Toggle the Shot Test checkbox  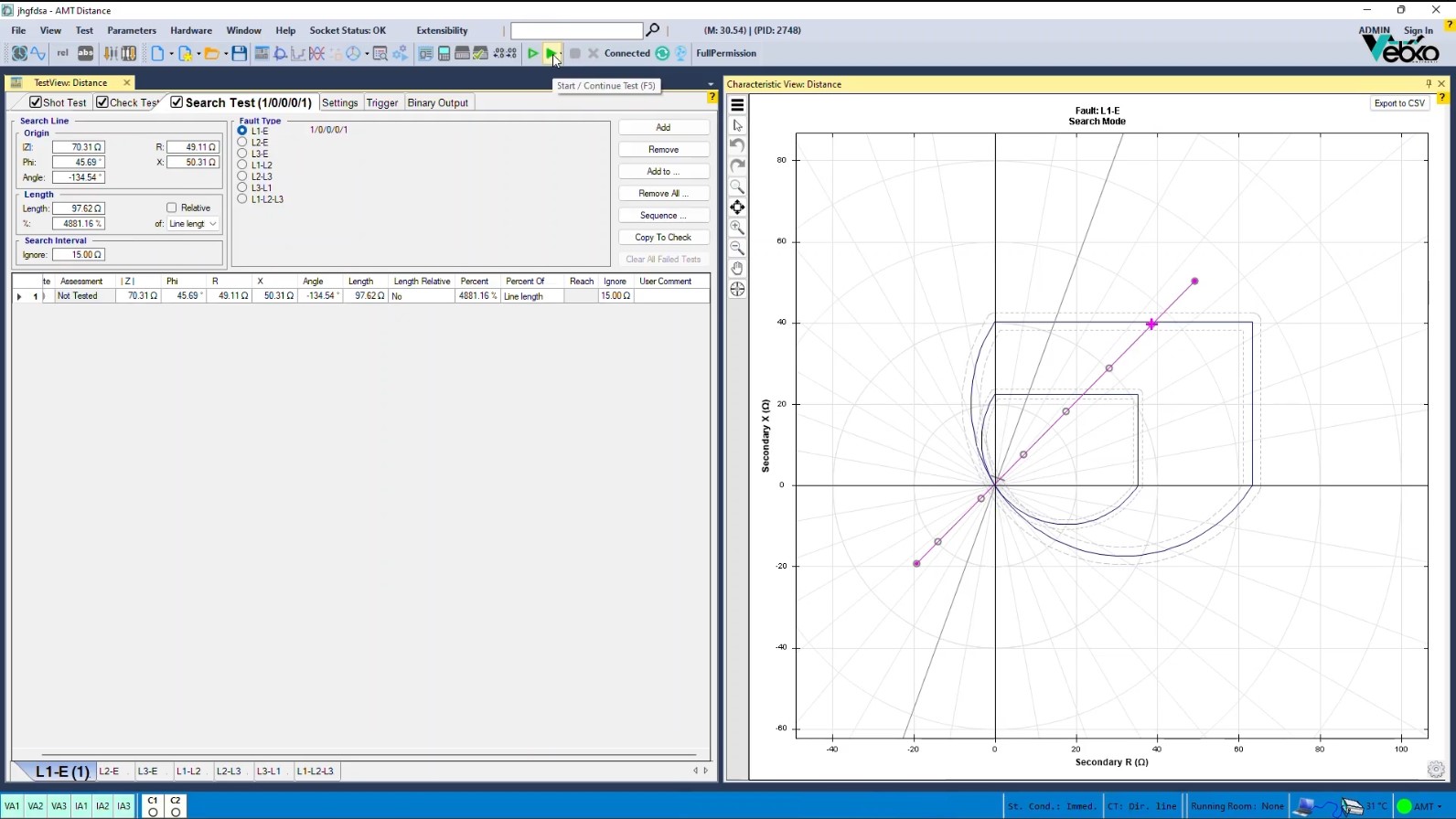point(36,102)
